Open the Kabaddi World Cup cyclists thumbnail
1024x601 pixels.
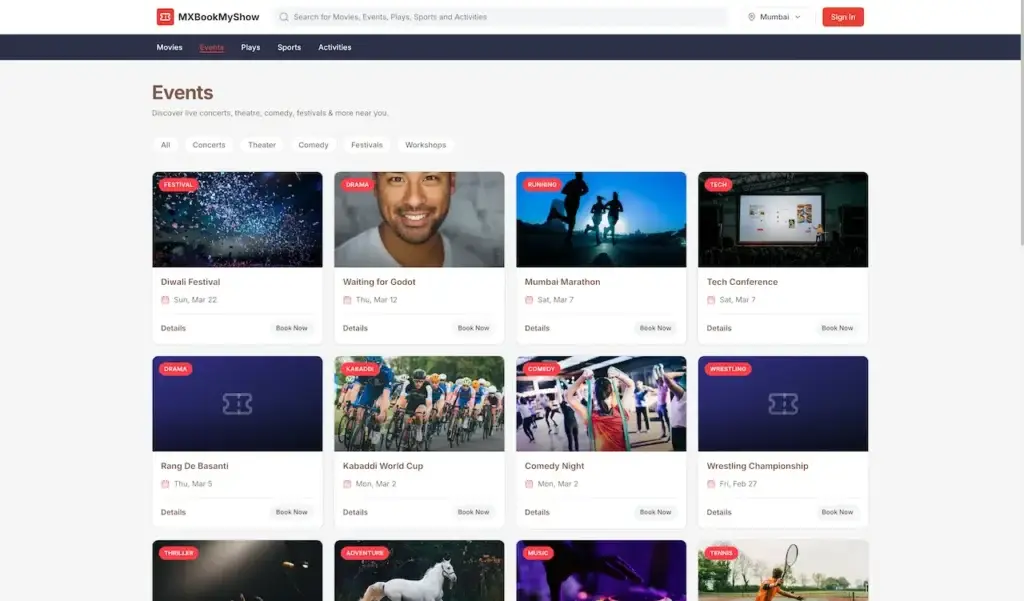point(419,404)
